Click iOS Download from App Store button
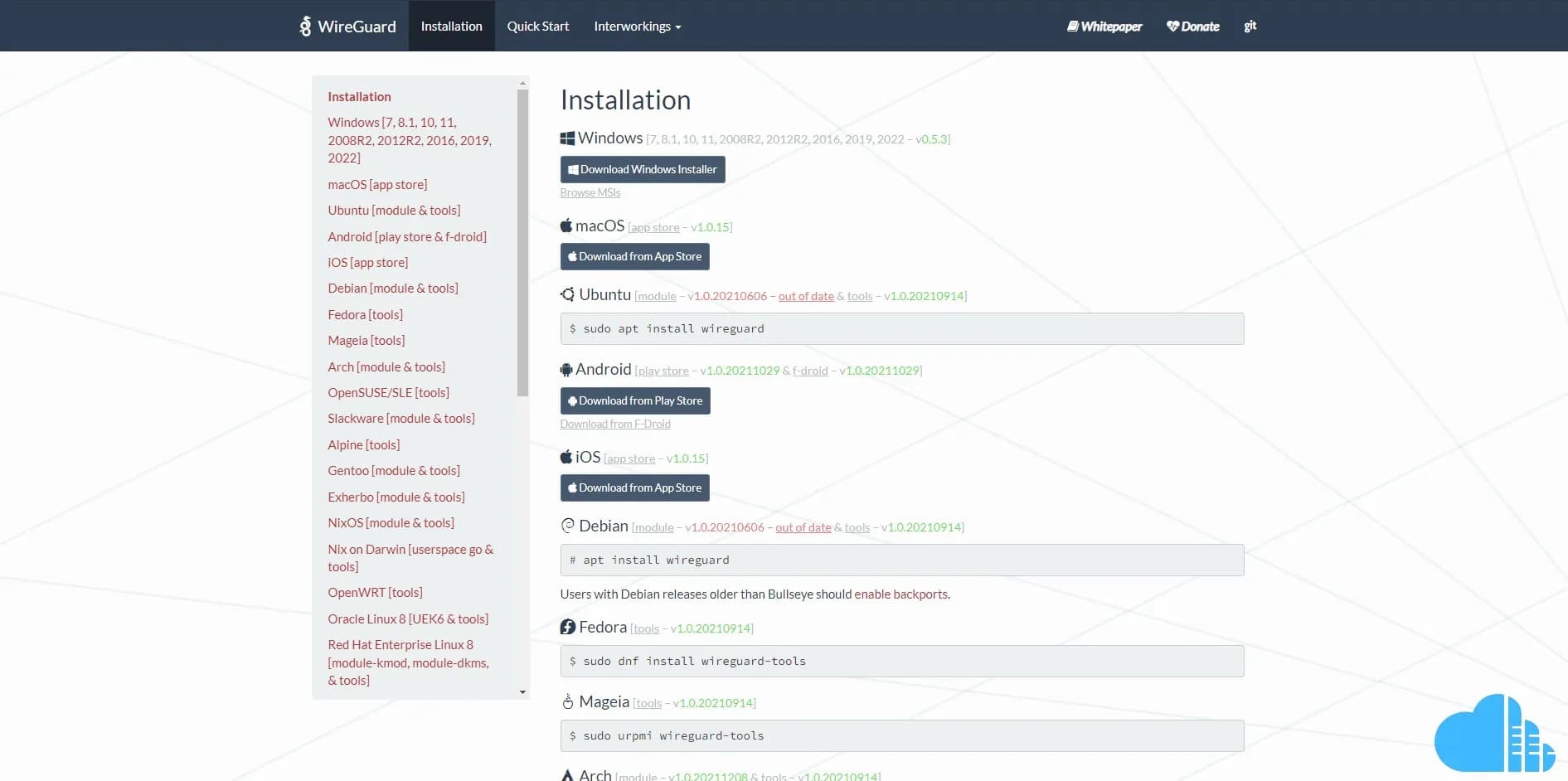This screenshot has width=1568, height=781. (x=635, y=488)
